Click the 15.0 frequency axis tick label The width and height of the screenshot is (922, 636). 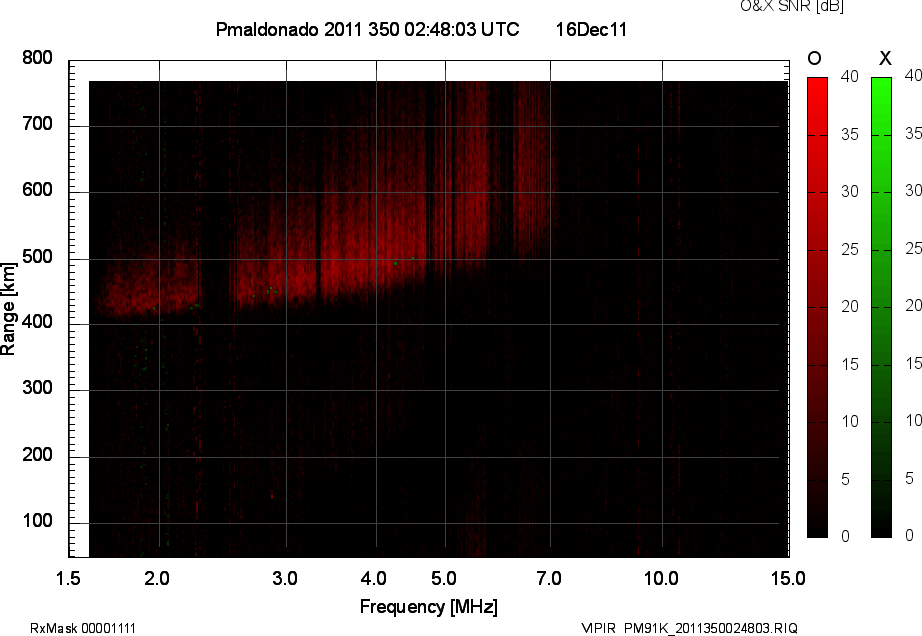(788, 578)
